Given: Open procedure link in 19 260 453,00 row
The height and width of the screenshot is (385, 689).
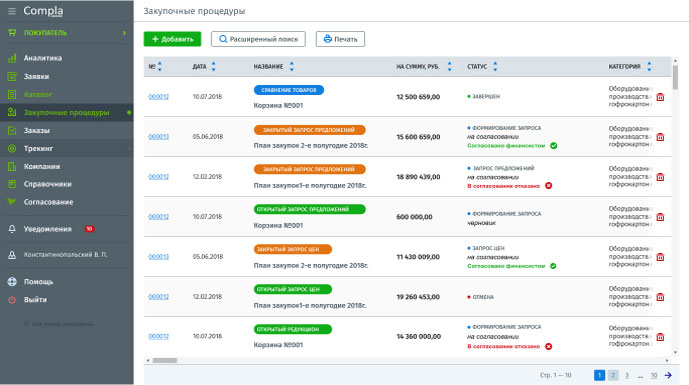Looking at the screenshot, I should pos(159,297).
